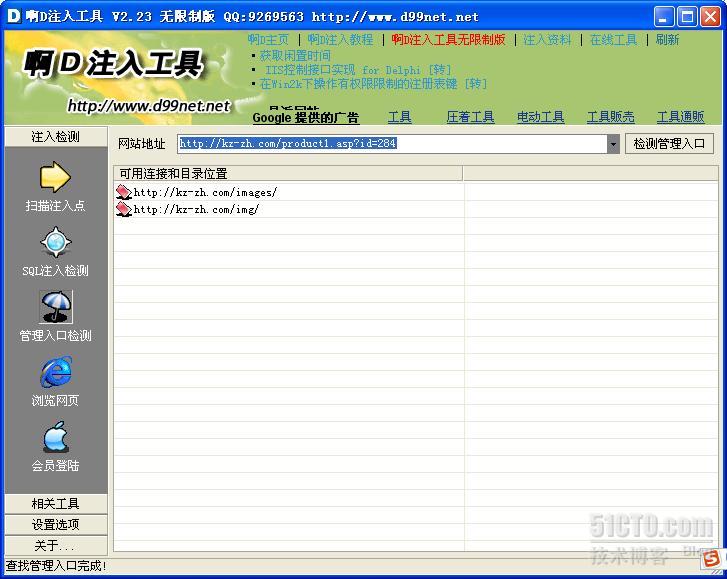The width and height of the screenshot is (727, 579).
Task: Click the 网站地址 label
Action: [x=141, y=144]
